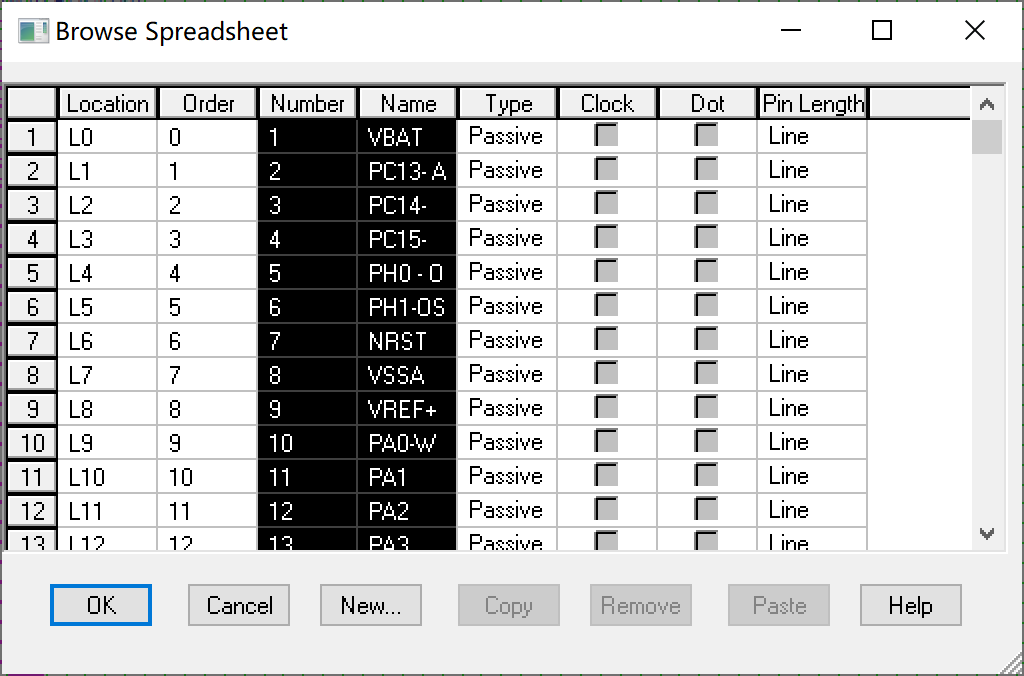
Task: Enable Clock for pin 3 PC14-
Action: pyautogui.click(x=606, y=203)
